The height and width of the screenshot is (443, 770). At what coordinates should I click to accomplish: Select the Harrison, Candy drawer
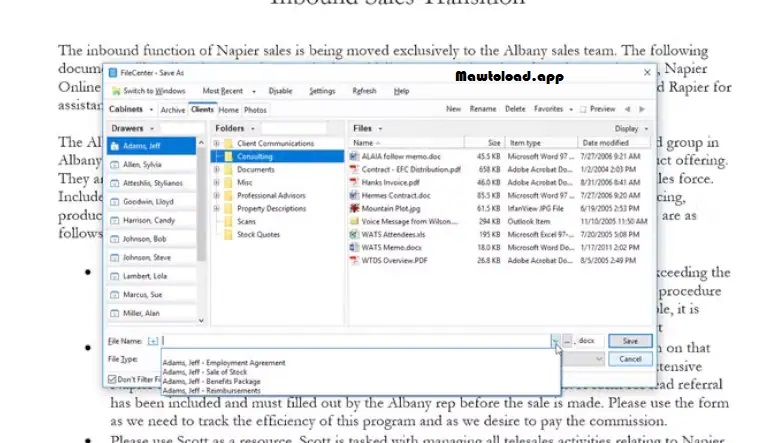[x=152, y=221]
